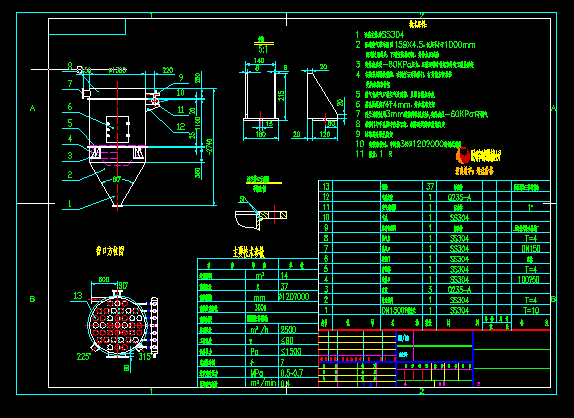Click the ≤1500 value in the Pa row

coord(291,351)
